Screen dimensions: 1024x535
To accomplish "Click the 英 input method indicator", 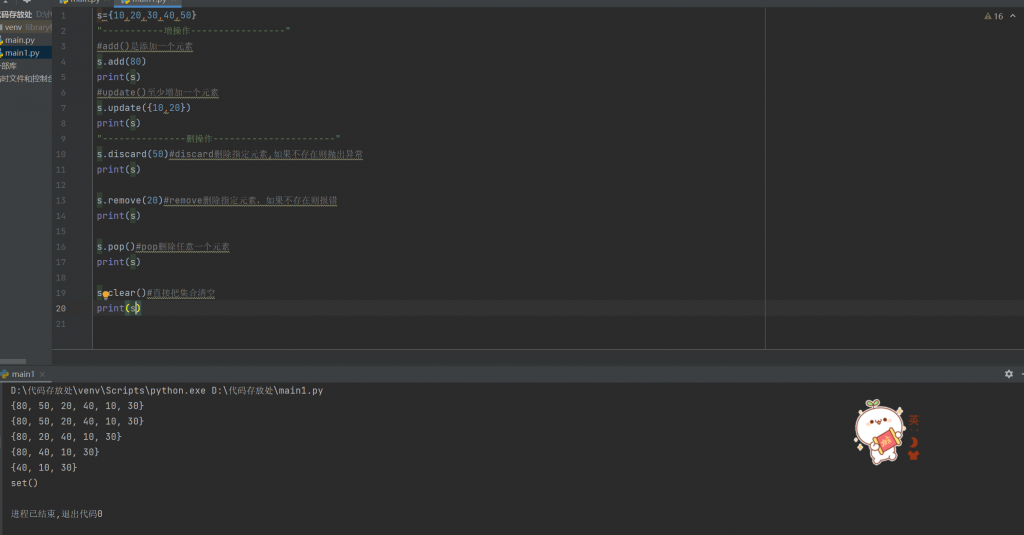I will click(913, 420).
